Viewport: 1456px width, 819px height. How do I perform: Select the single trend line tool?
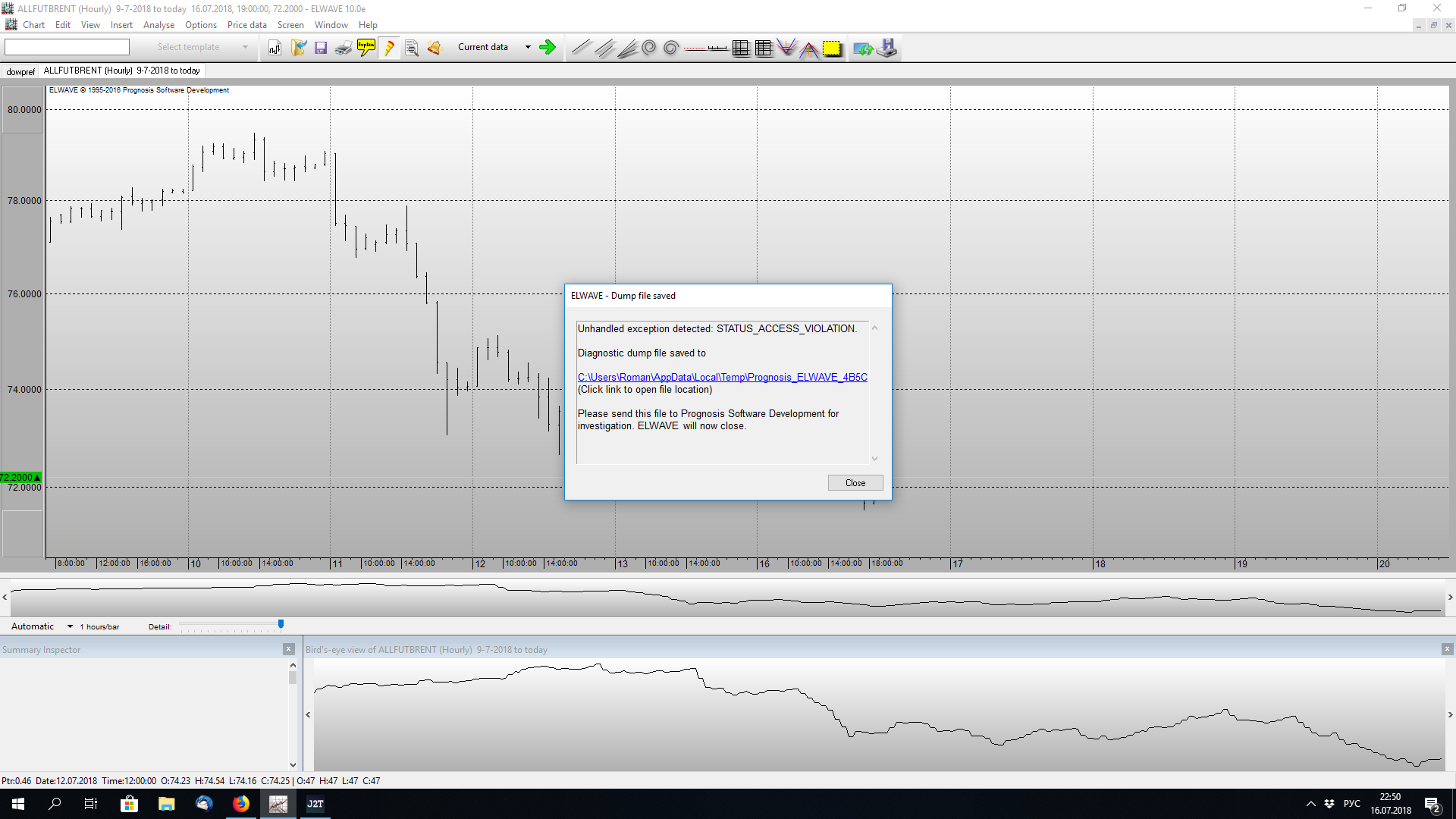coord(581,48)
